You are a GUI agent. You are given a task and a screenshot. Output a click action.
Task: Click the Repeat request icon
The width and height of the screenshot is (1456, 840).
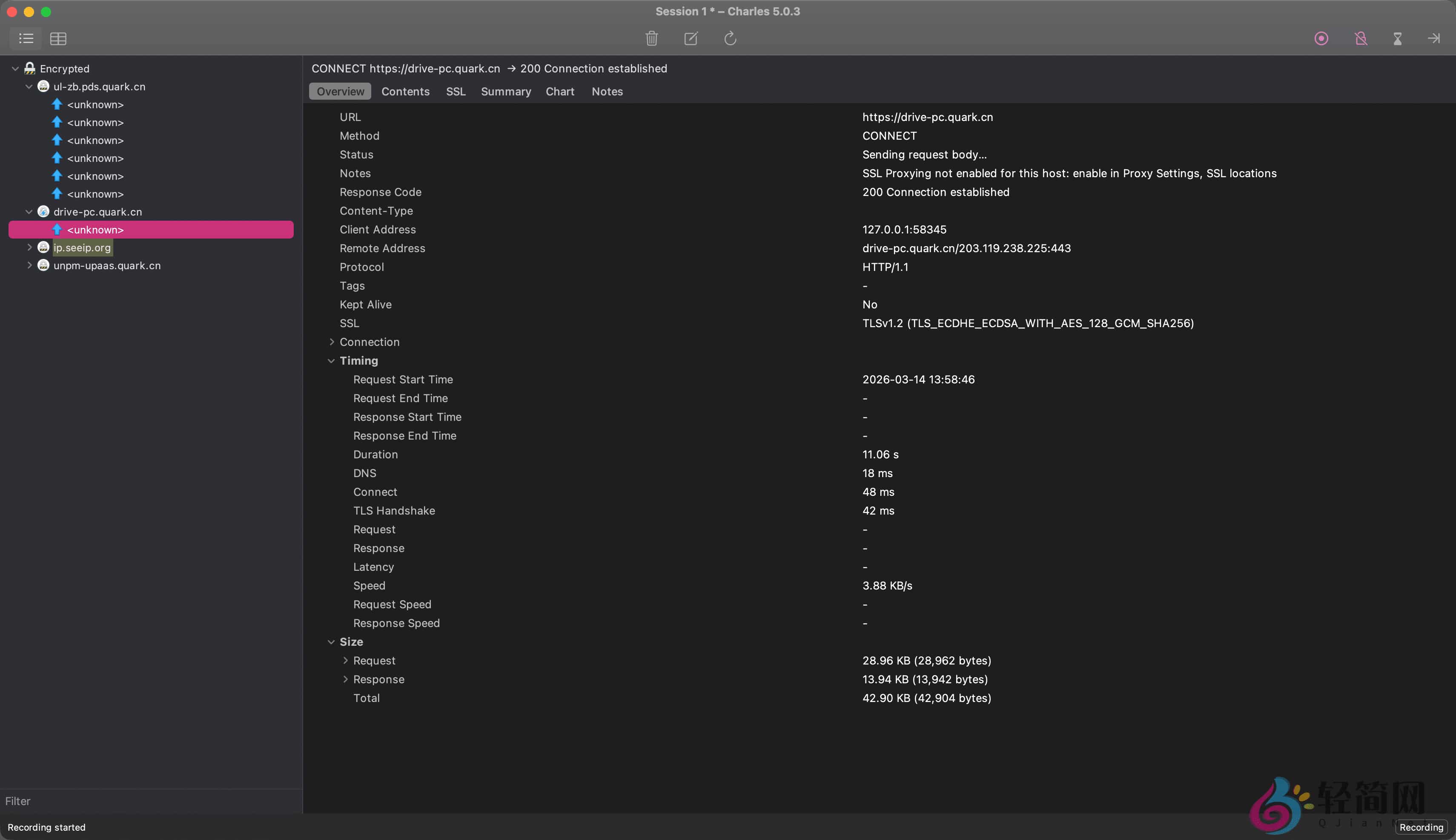pyautogui.click(x=730, y=38)
